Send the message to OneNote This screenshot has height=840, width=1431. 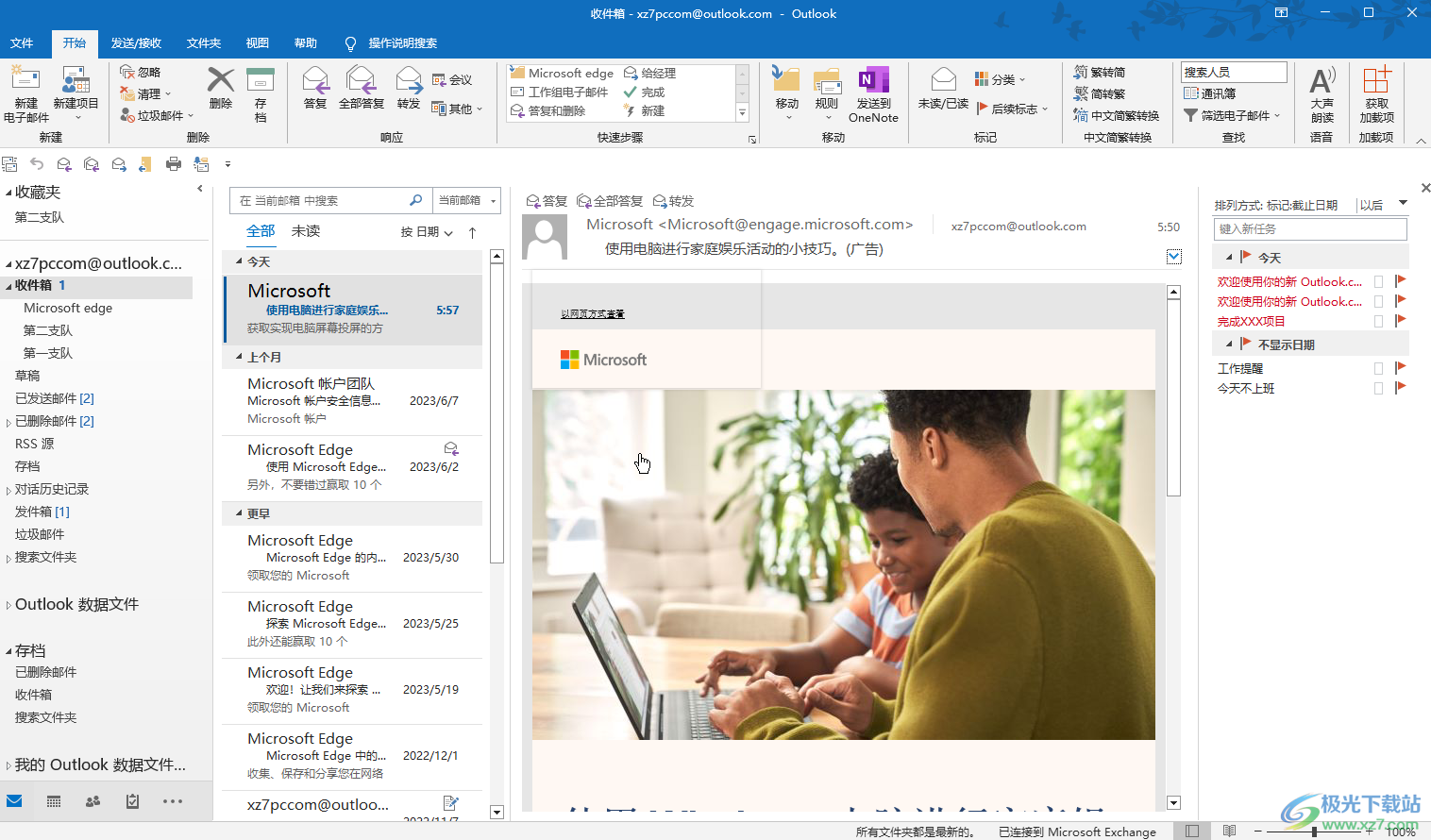click(x=873, y=94)
